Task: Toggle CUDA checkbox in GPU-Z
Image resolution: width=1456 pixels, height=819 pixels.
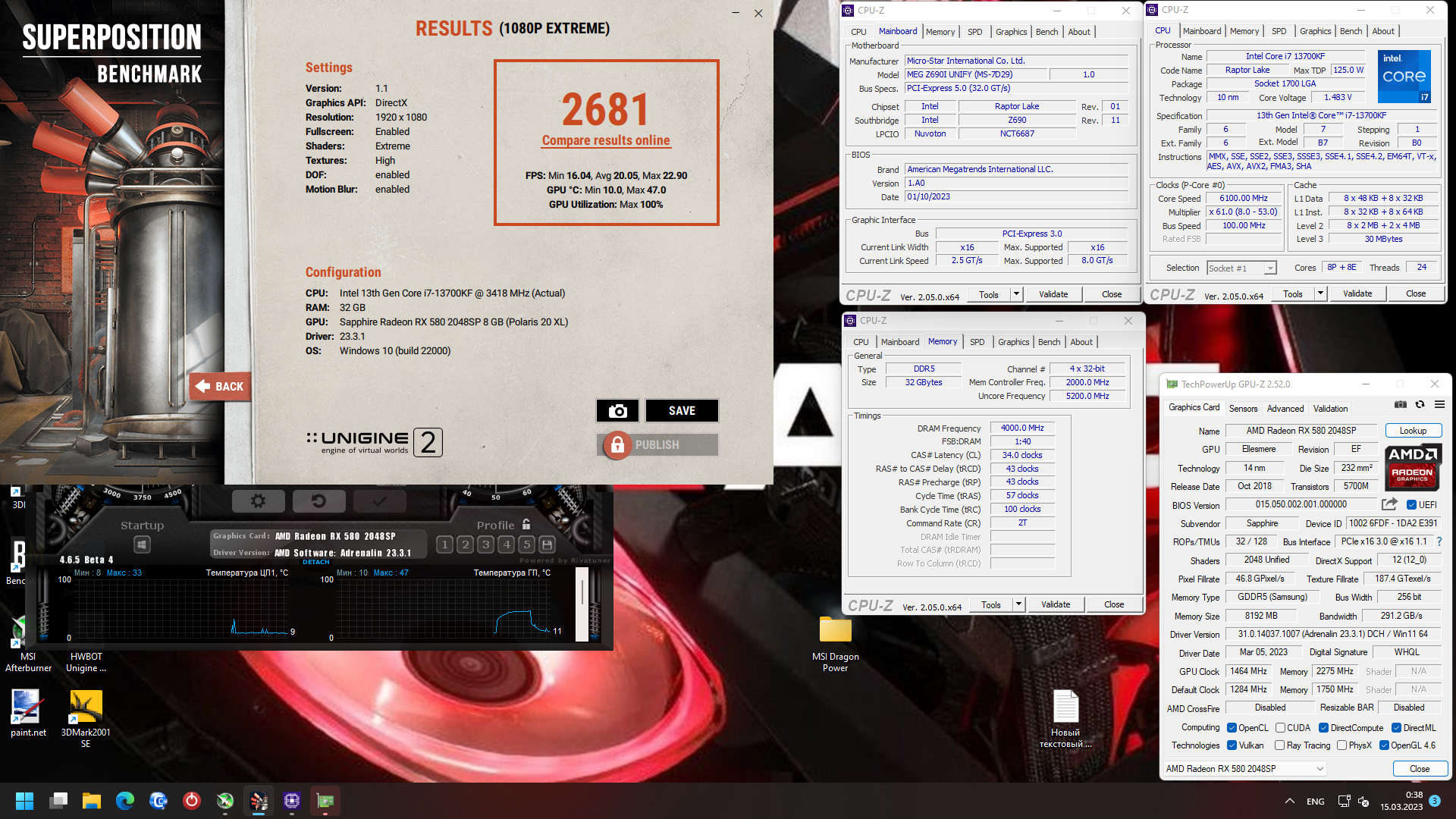Action: [x=1280, y=728]
